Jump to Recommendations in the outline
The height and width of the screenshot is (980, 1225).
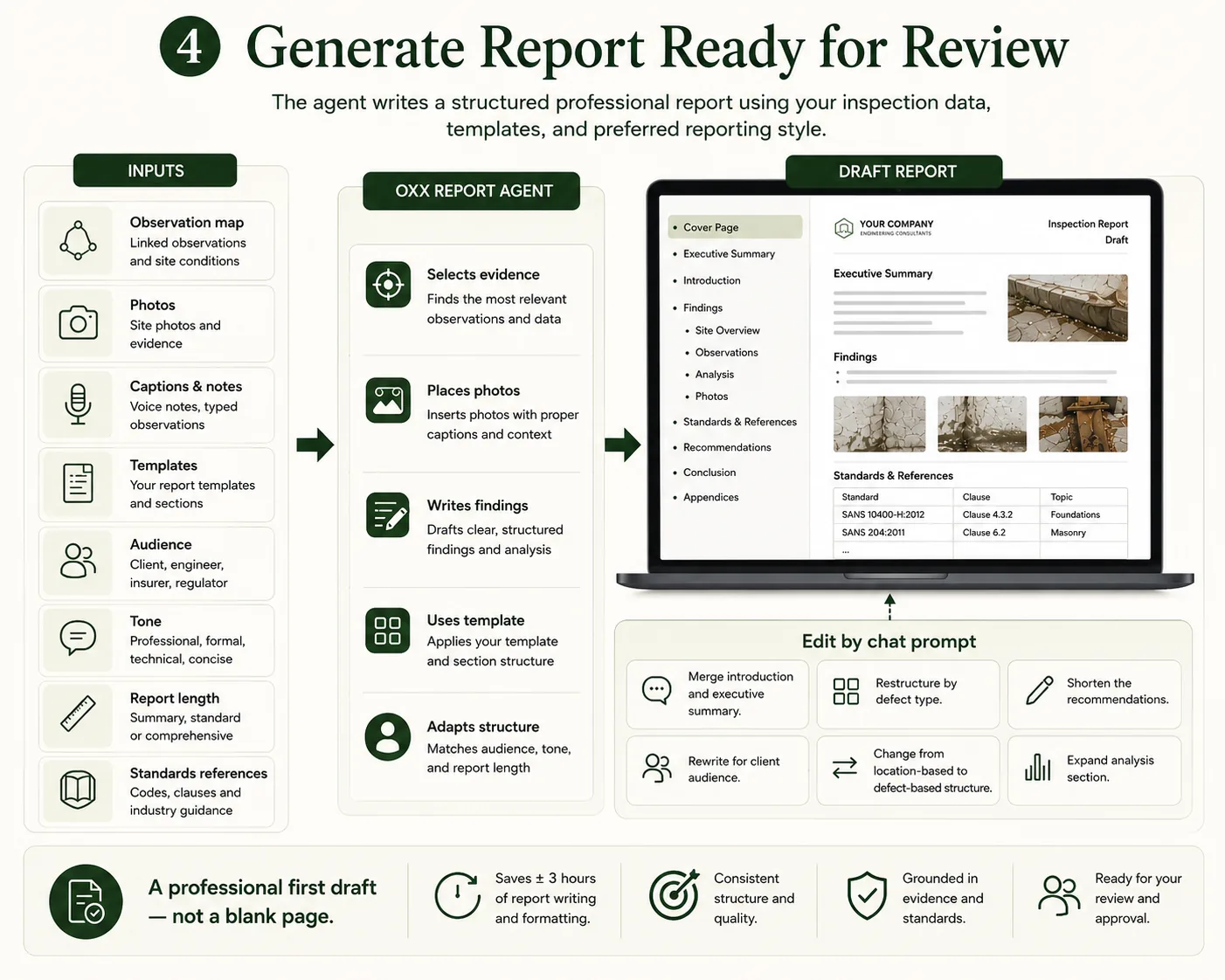coord(727,447)
